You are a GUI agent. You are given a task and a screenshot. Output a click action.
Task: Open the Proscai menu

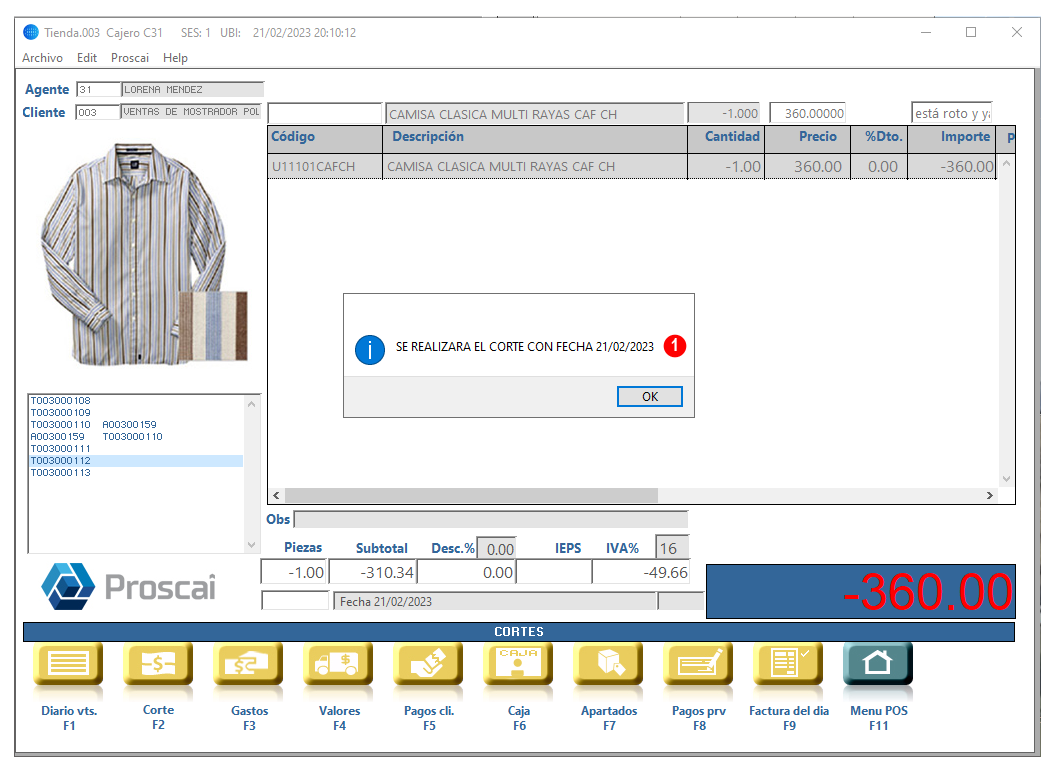129,58
